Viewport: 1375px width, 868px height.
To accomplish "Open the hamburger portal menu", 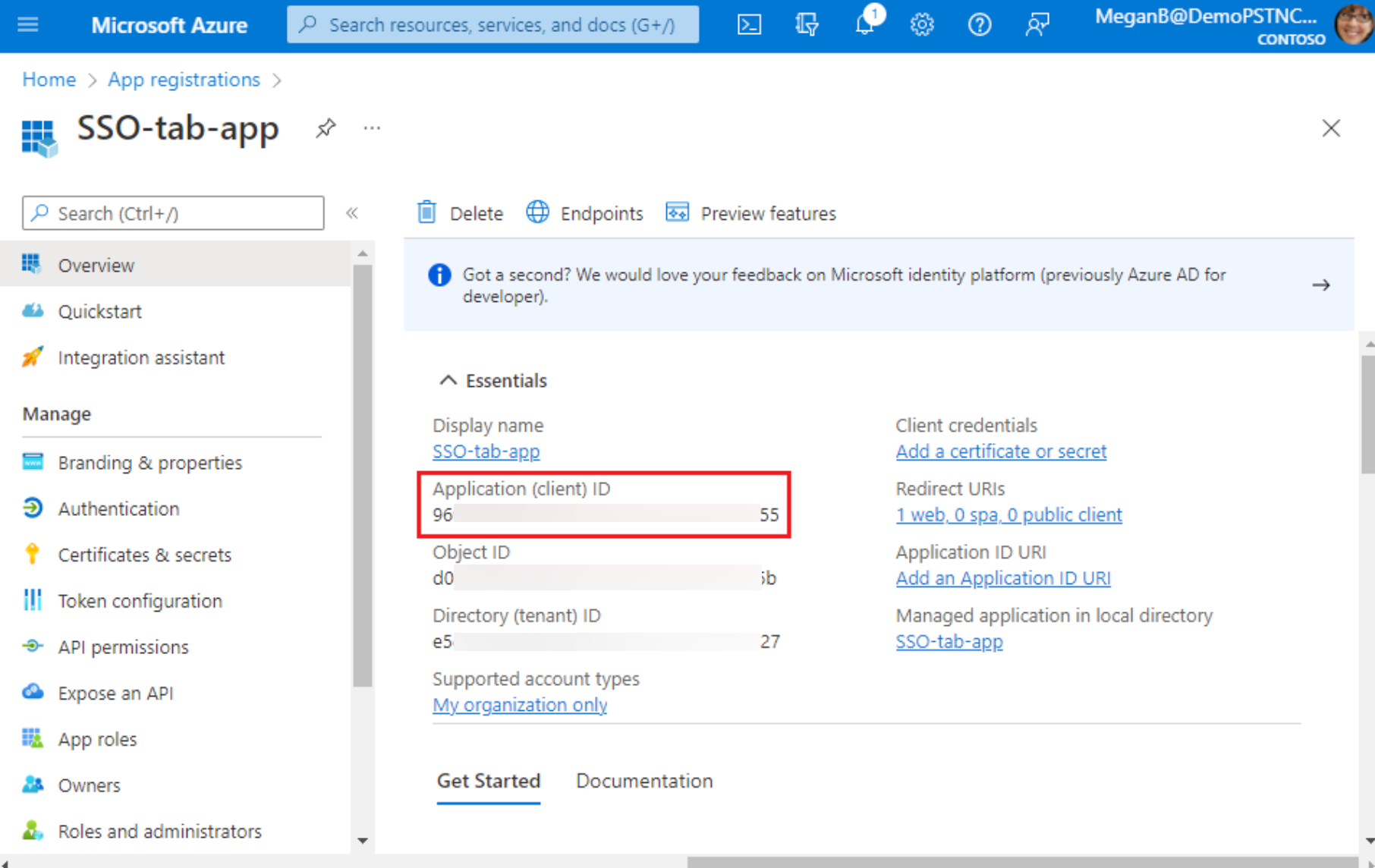I will (x=28, y=25).
